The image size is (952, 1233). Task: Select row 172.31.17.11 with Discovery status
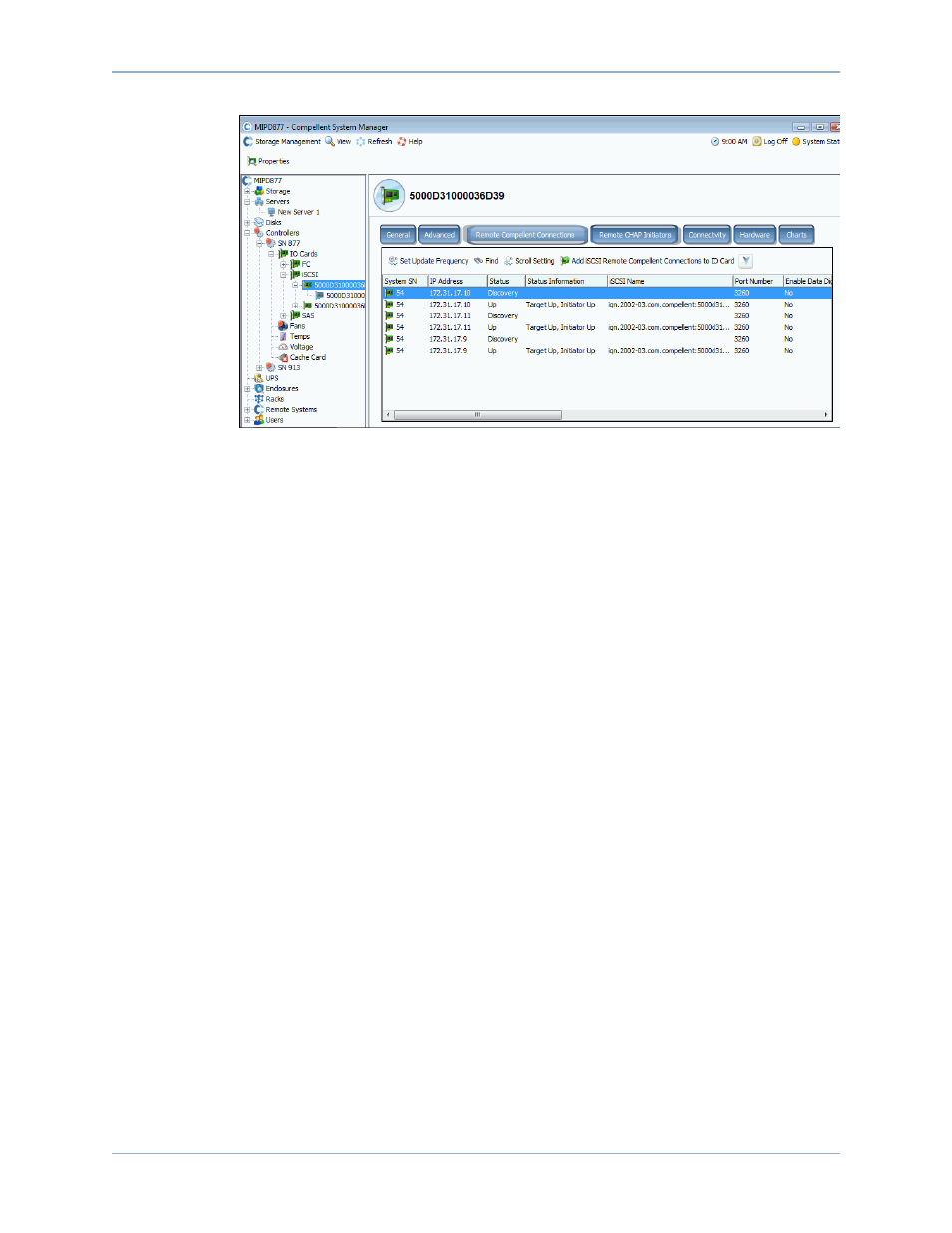(x=608, y=315)
